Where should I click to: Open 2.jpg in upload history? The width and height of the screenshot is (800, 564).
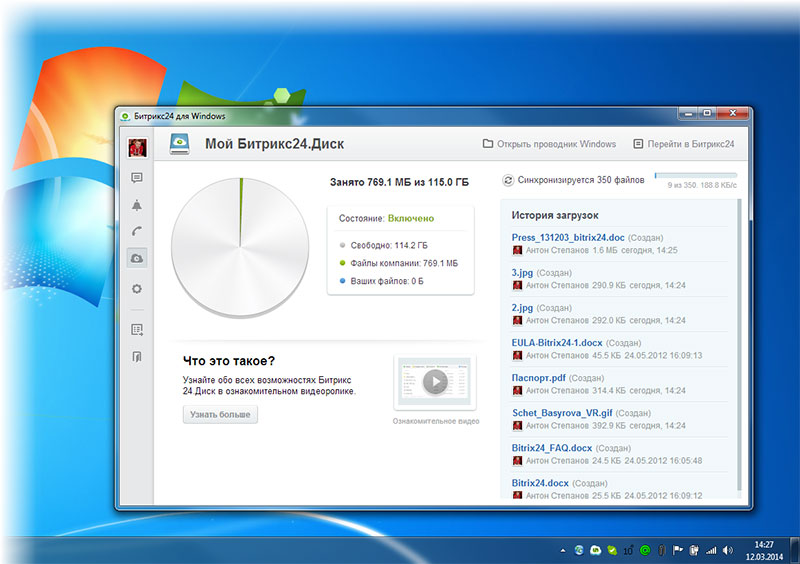(522, 308)
